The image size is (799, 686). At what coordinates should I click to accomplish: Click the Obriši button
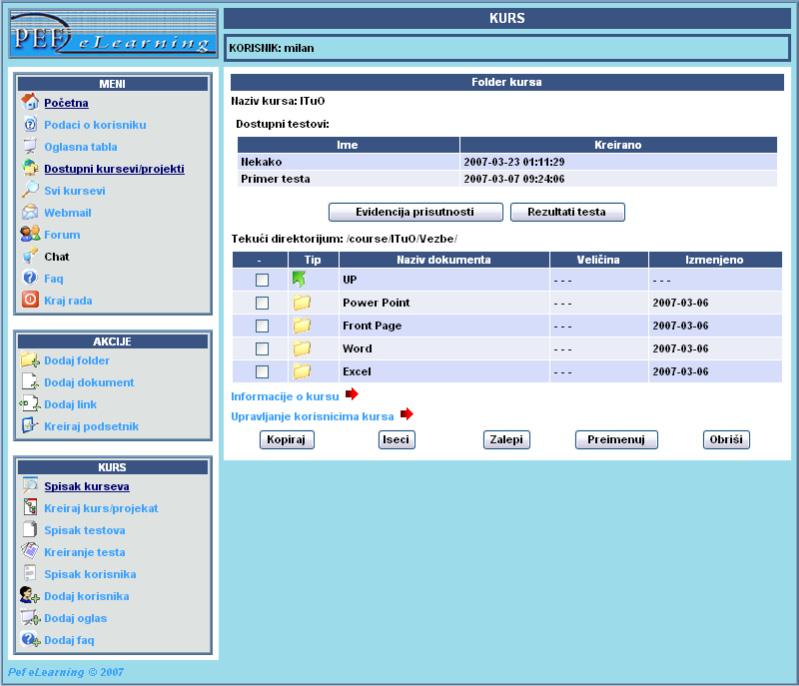pos(726,439)
